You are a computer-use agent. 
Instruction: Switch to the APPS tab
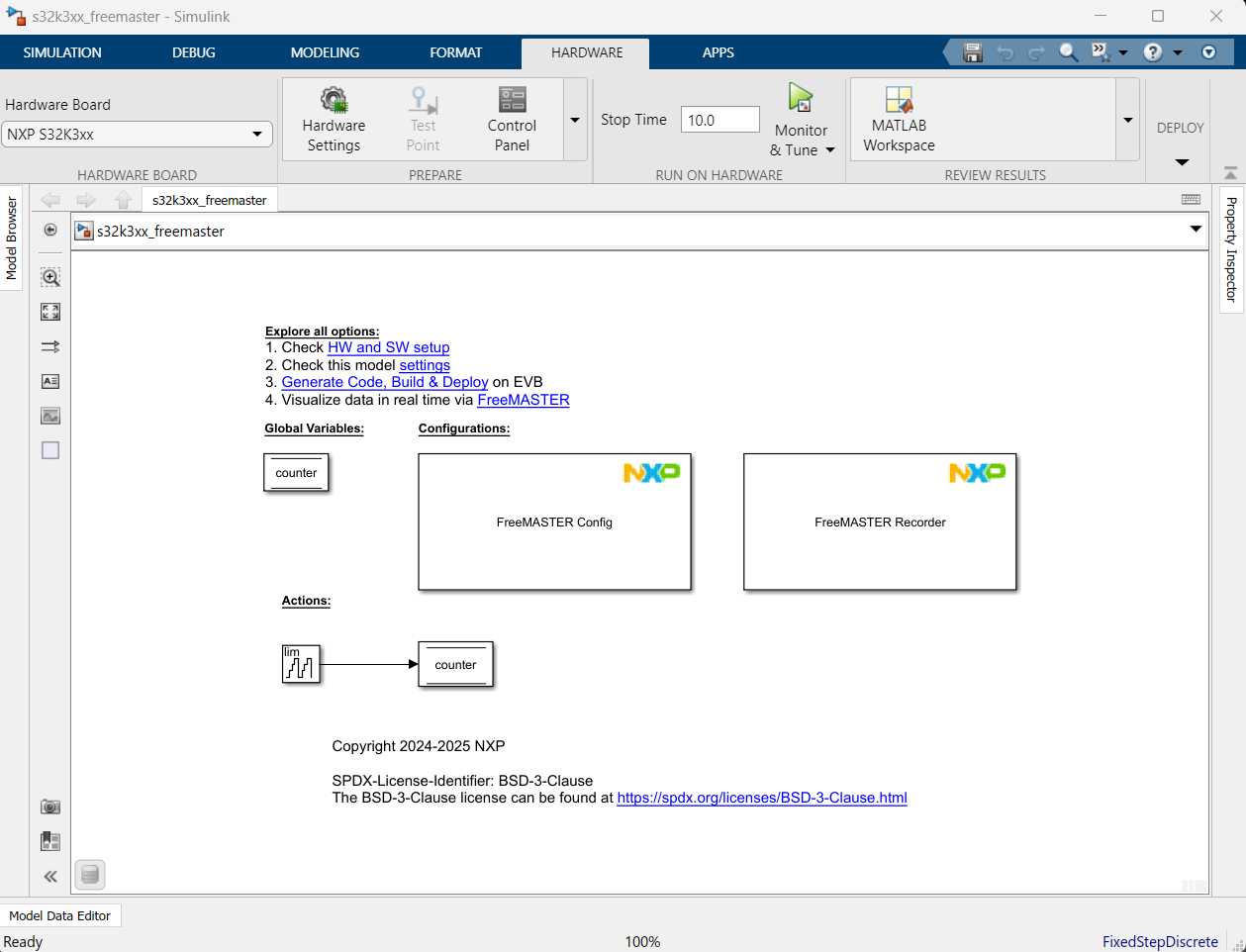click(x=719, y=52)
